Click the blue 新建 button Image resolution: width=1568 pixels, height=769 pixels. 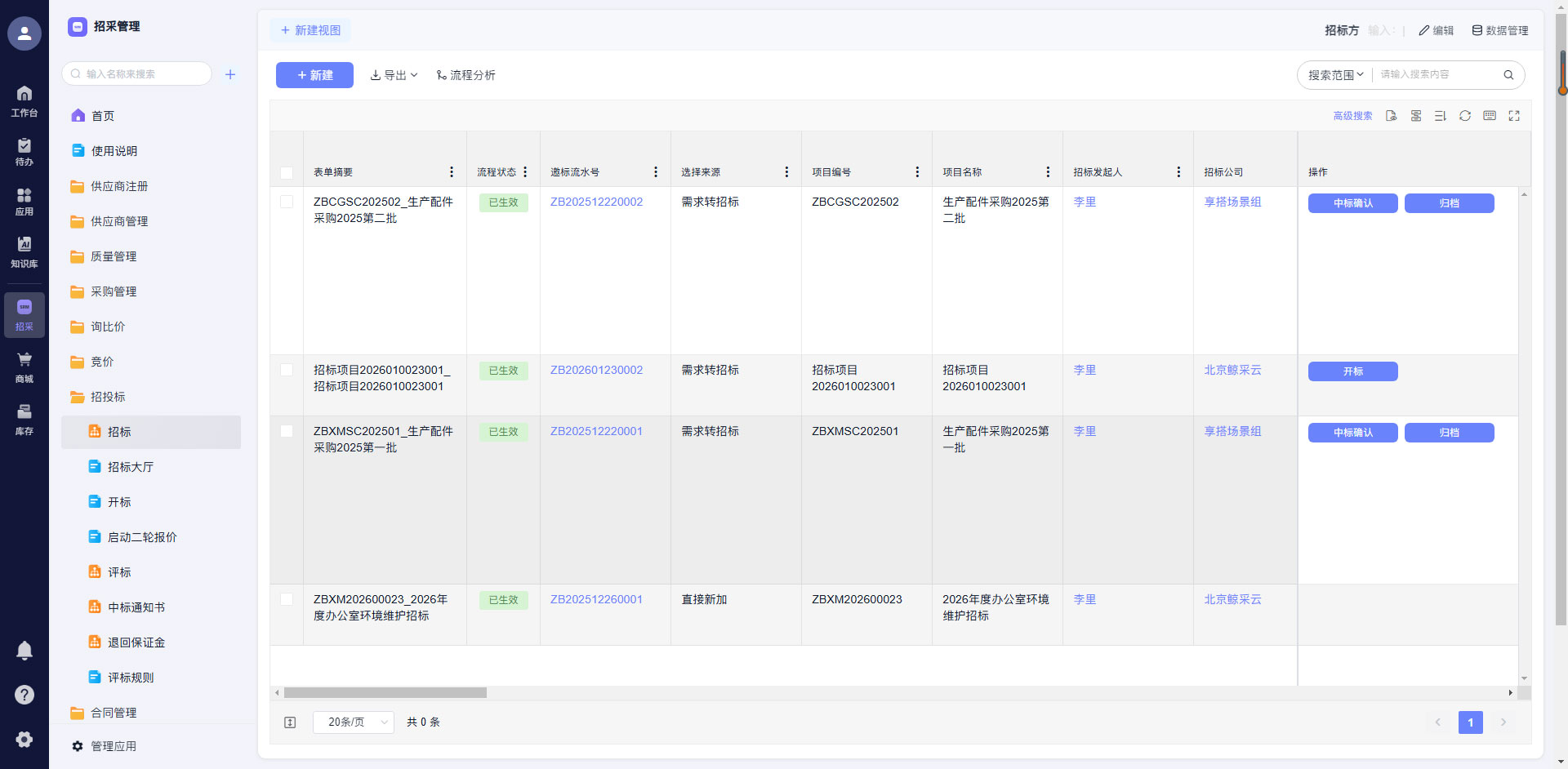314,75
